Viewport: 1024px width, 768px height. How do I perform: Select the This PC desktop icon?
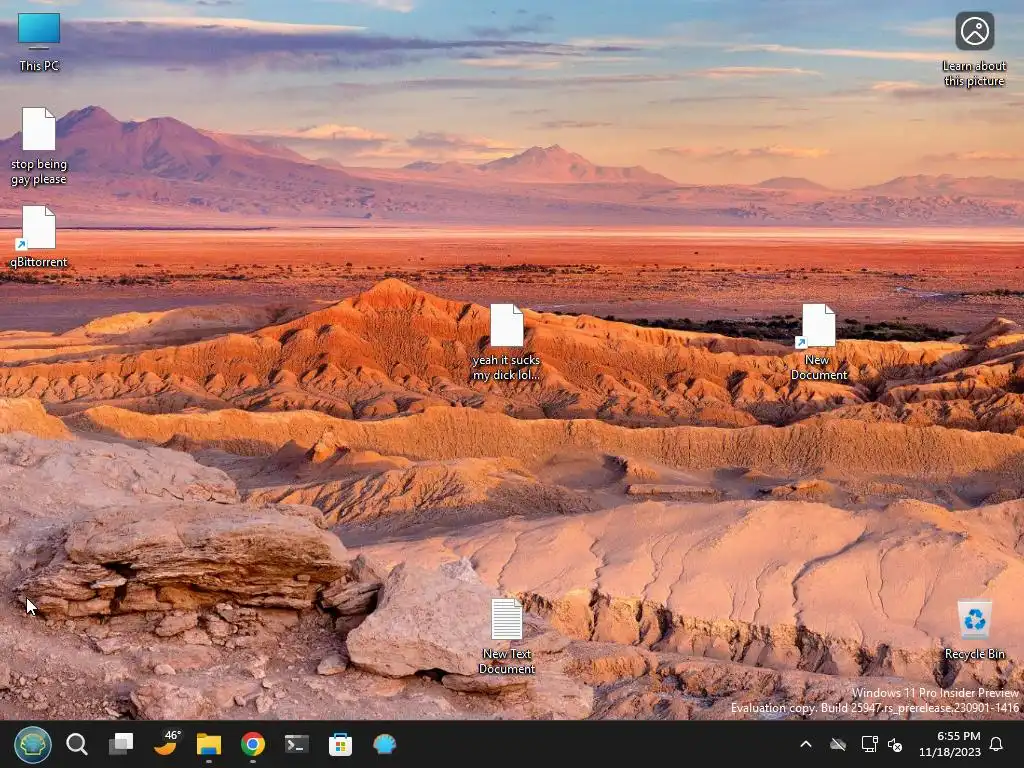pyautogui.click(x=39, y=41)
